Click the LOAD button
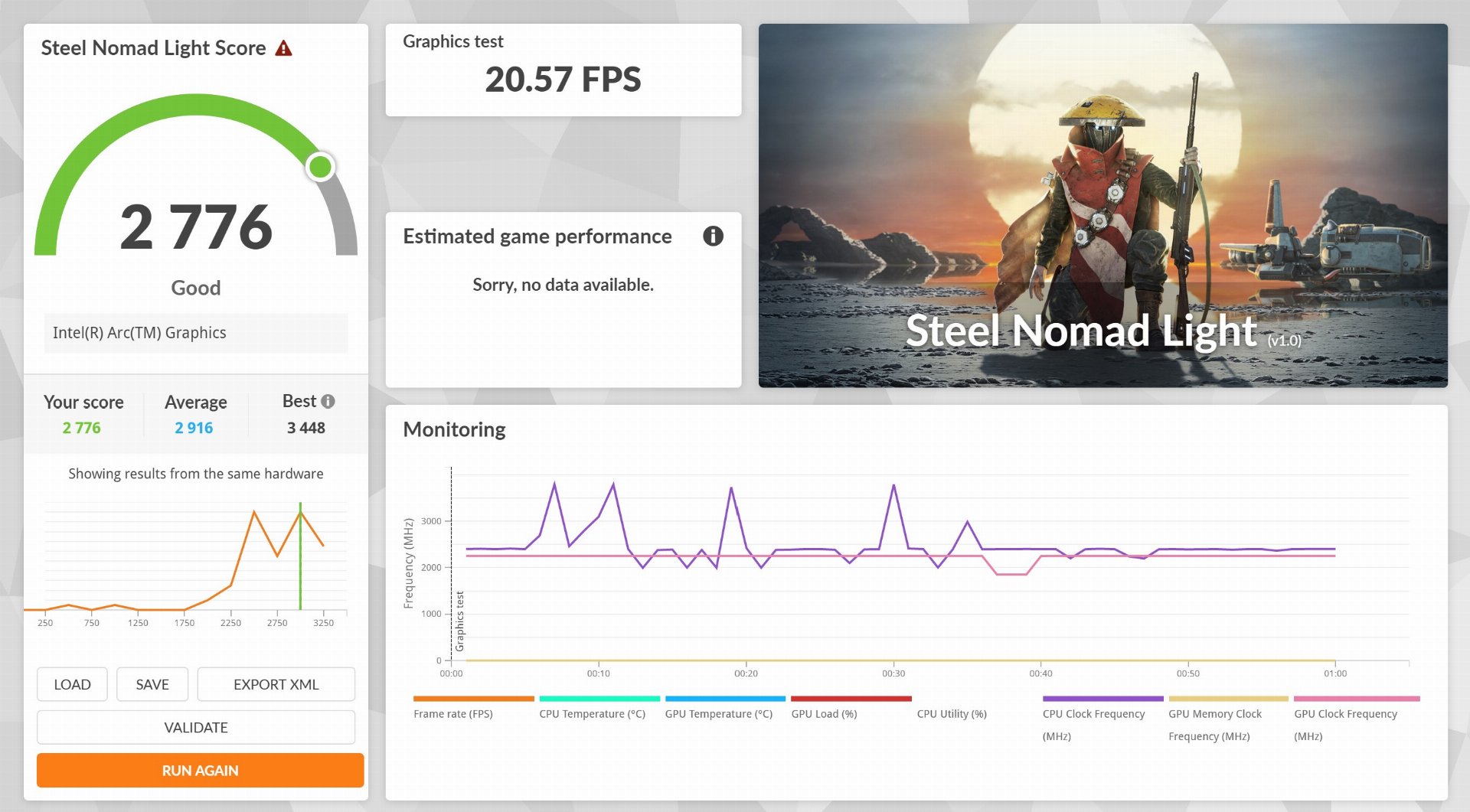The image size is (1470, 812). (72, 684)
